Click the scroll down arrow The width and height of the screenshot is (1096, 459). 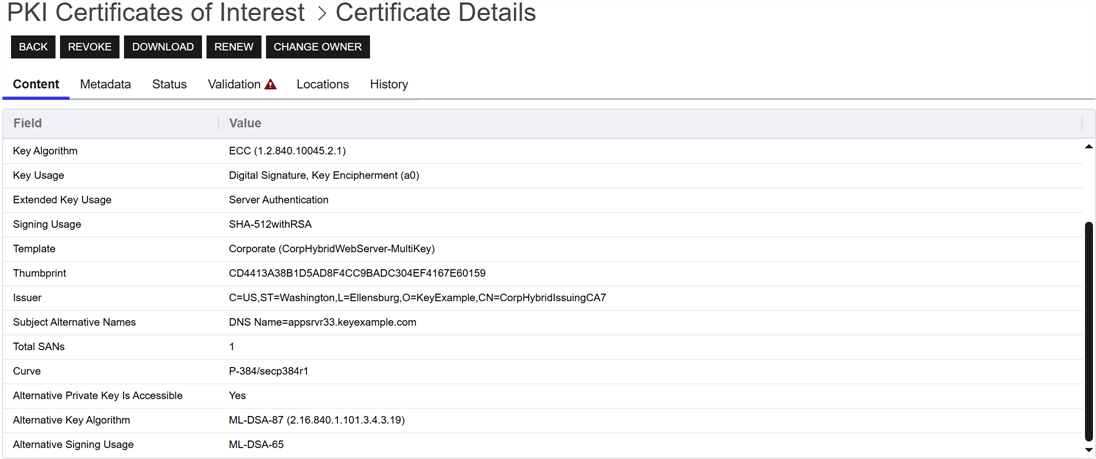pyautogui.click(x=1089, y=450)
